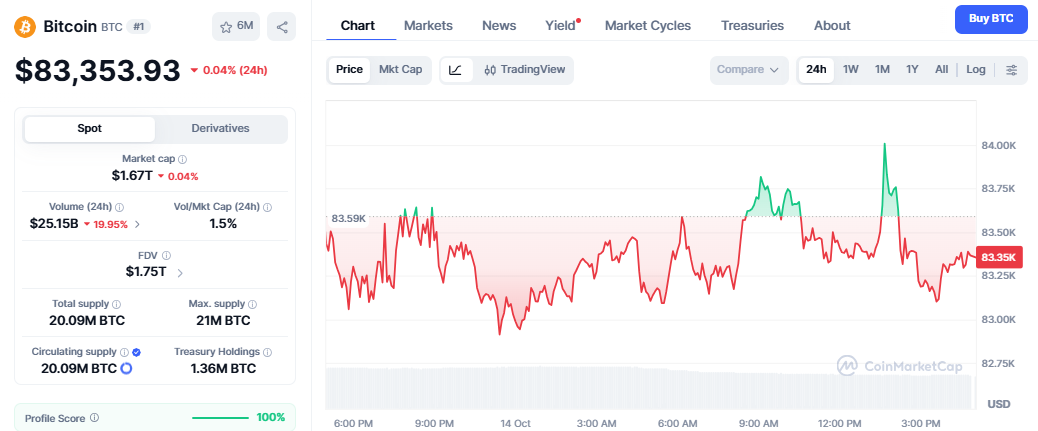Click the 1.5% Vol/Mkt Cap value
Screen dimensions: 1038x431
(x=223, y=224)
